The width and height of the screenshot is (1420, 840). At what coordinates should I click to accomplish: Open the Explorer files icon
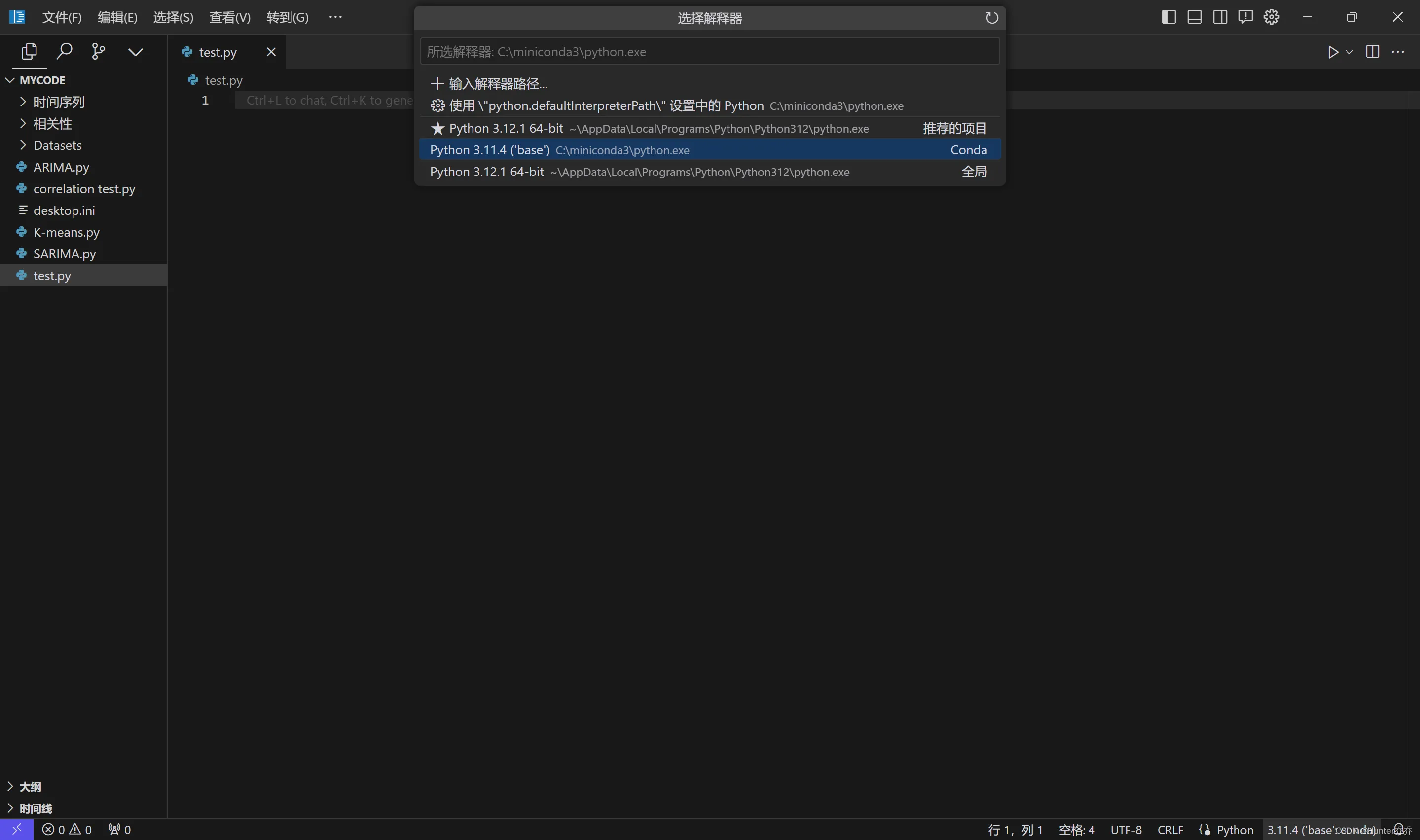click(x=29, y=51)
